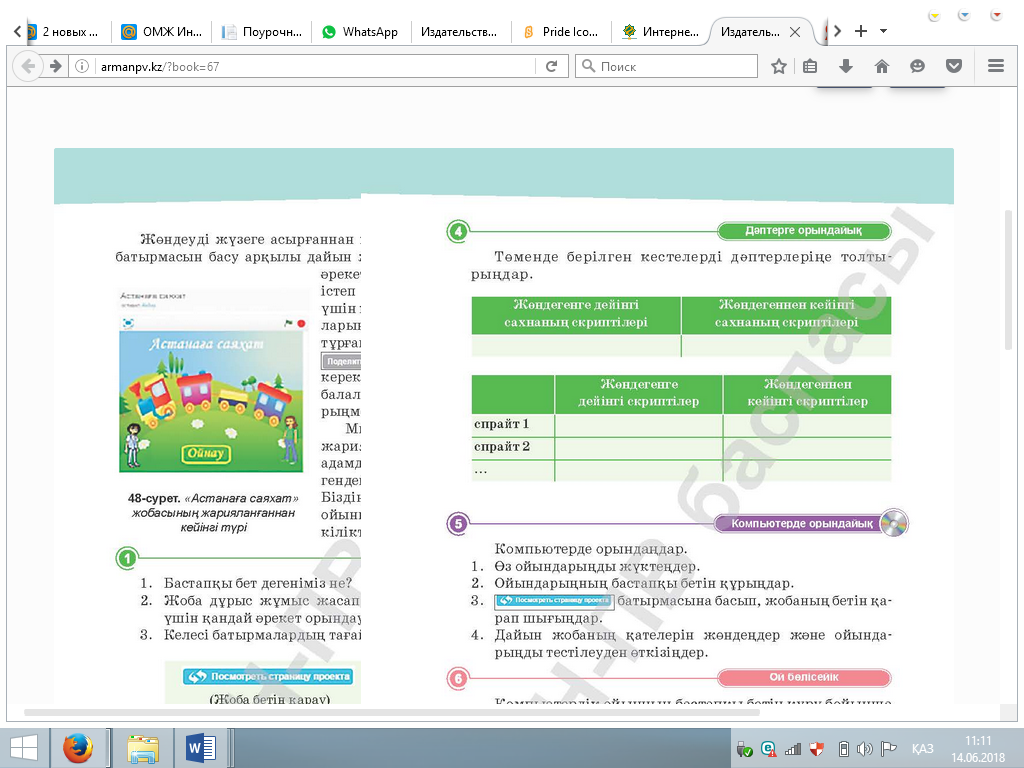
Task: Close the active Издатель... tab
Action: pos(795,31)
